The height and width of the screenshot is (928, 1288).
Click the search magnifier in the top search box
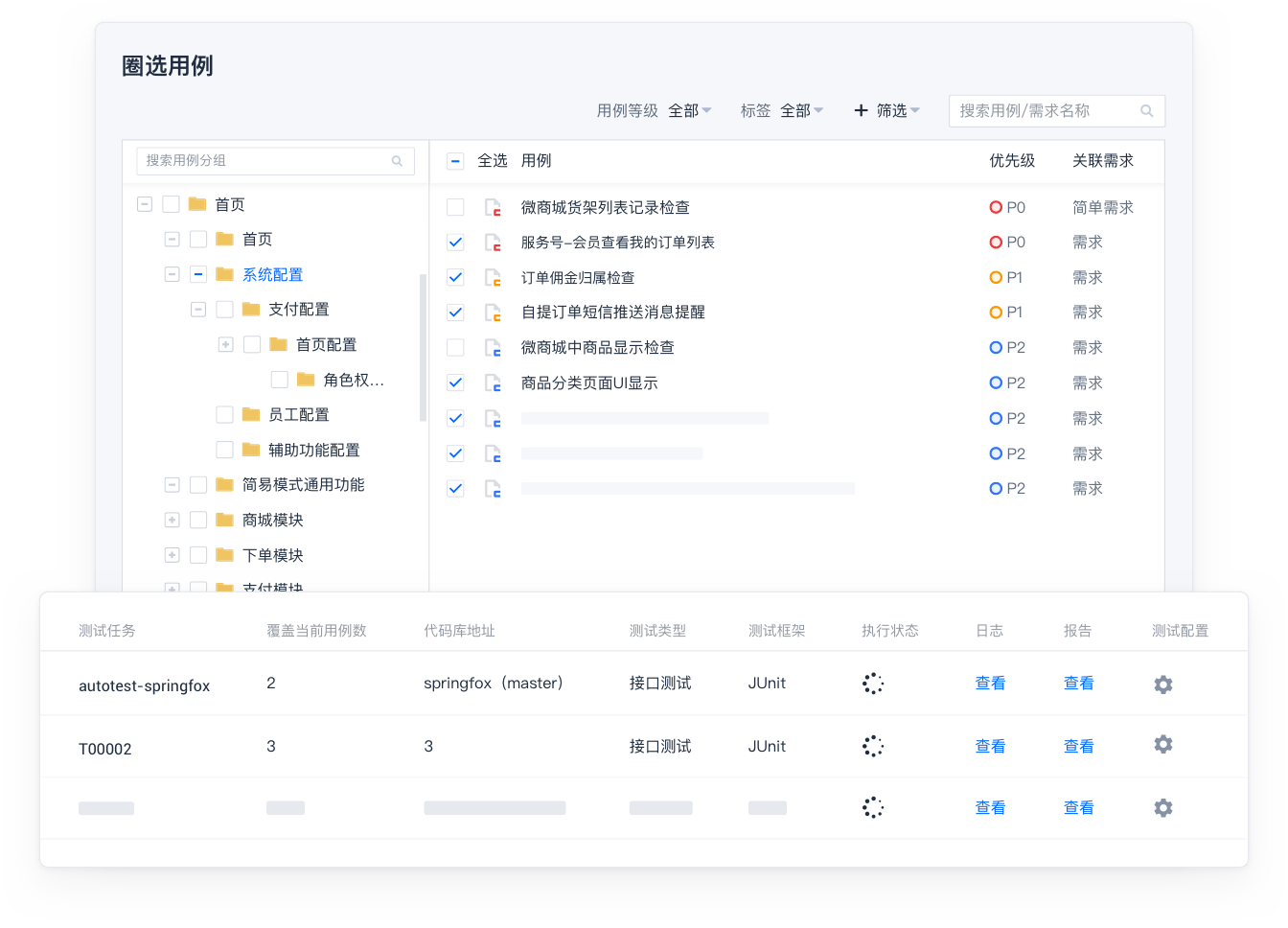pos(1146,111)
